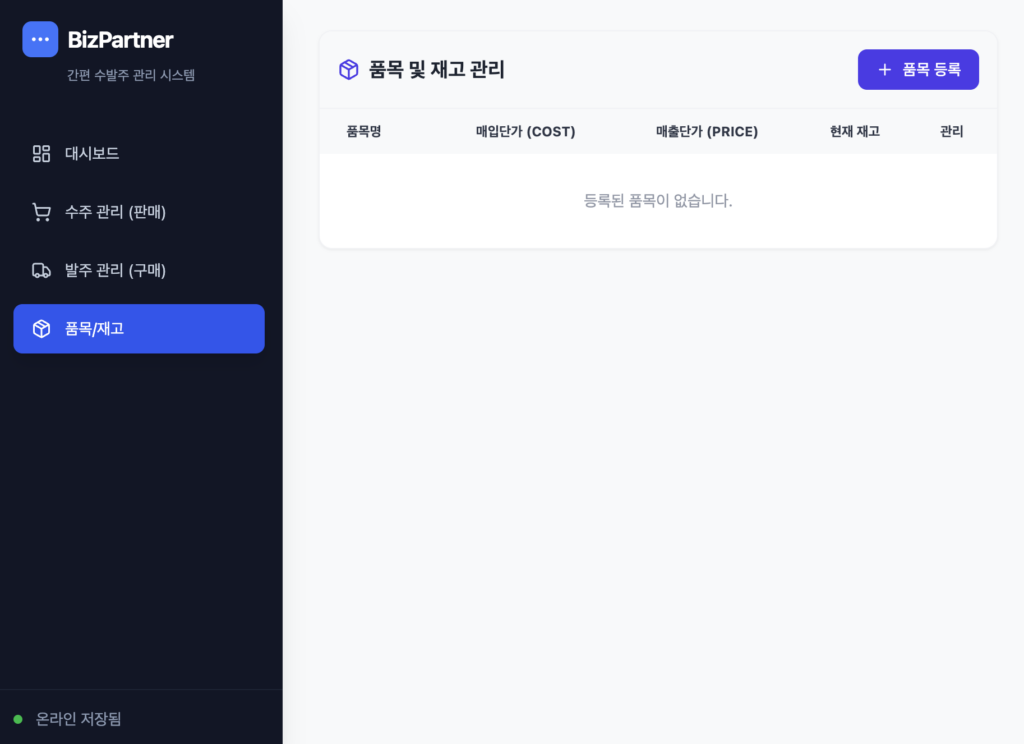Click the box icon in 품목/재고 sidebar item

(41, 329)
